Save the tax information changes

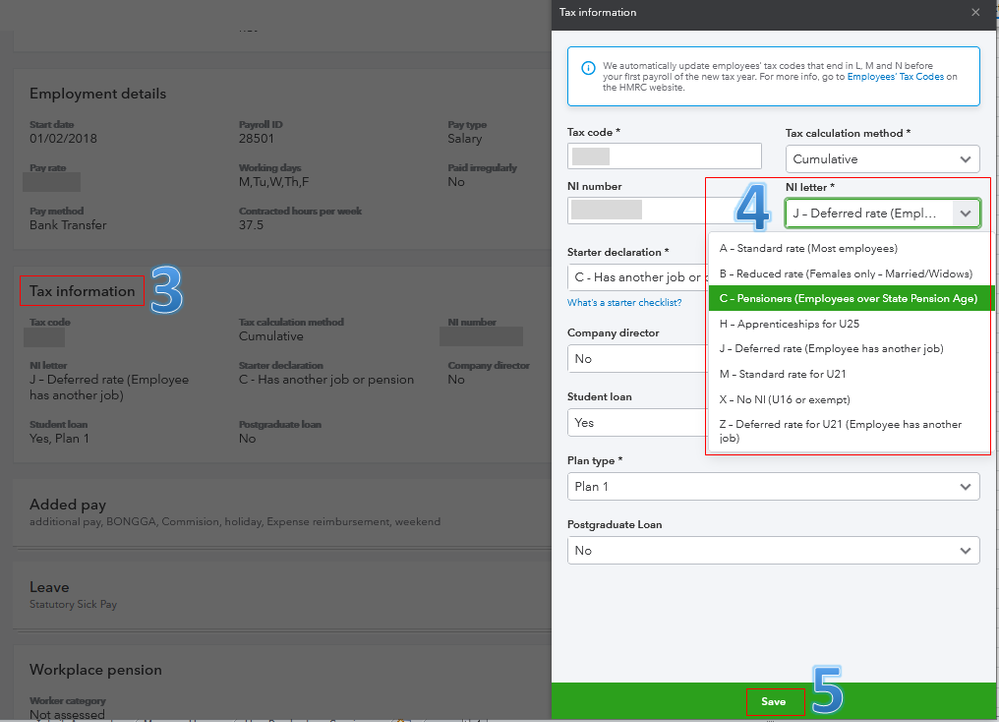click(x=773, y=701)
